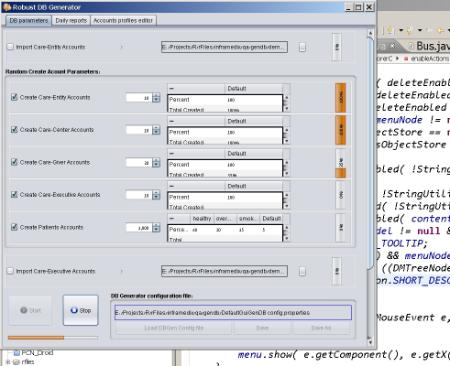Click the Stop button

[x=81, y=310]
